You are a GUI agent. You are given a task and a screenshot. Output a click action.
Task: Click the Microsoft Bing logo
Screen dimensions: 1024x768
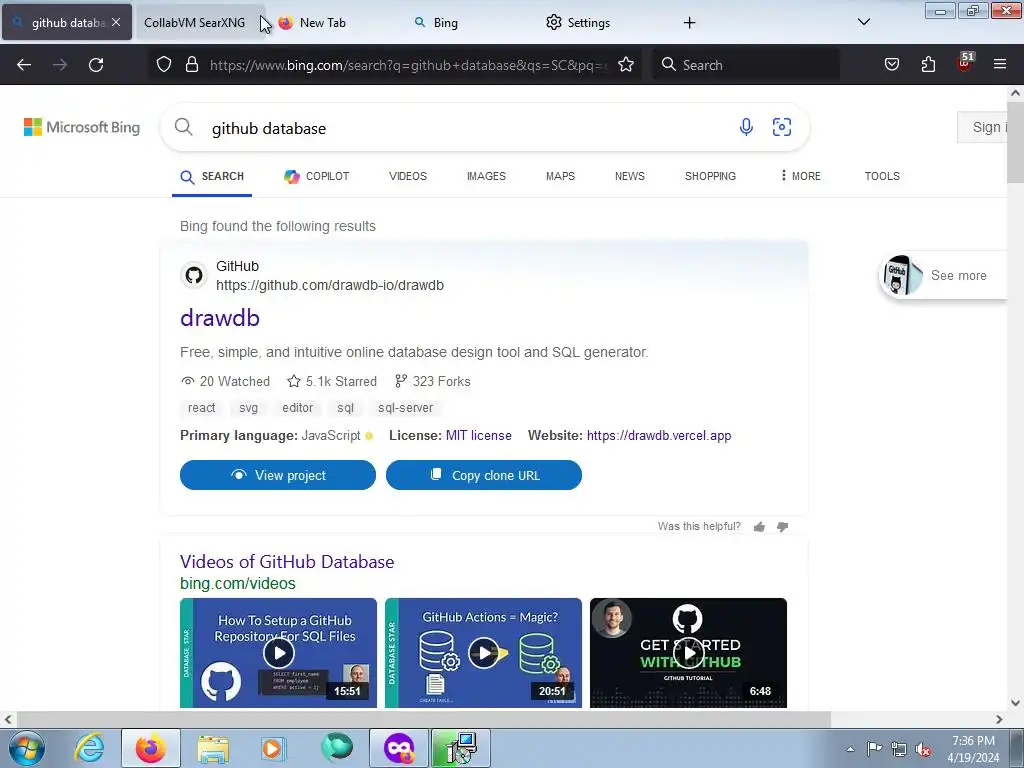[82, 127]
